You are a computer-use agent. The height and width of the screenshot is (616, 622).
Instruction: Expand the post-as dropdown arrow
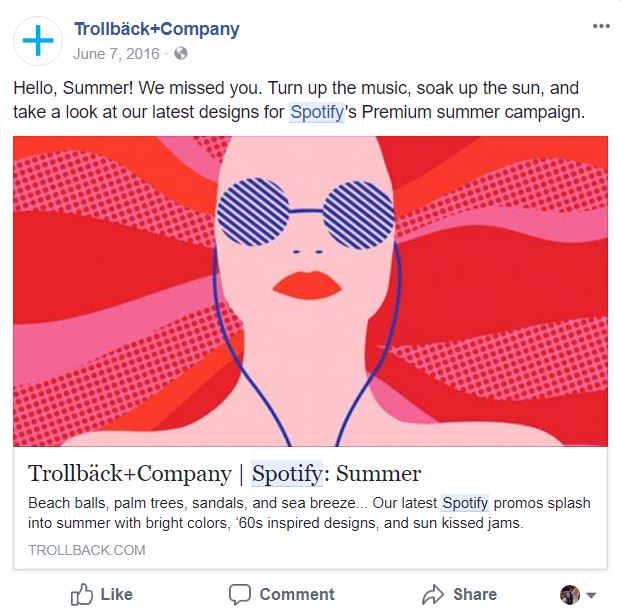(x=591, y=595)
